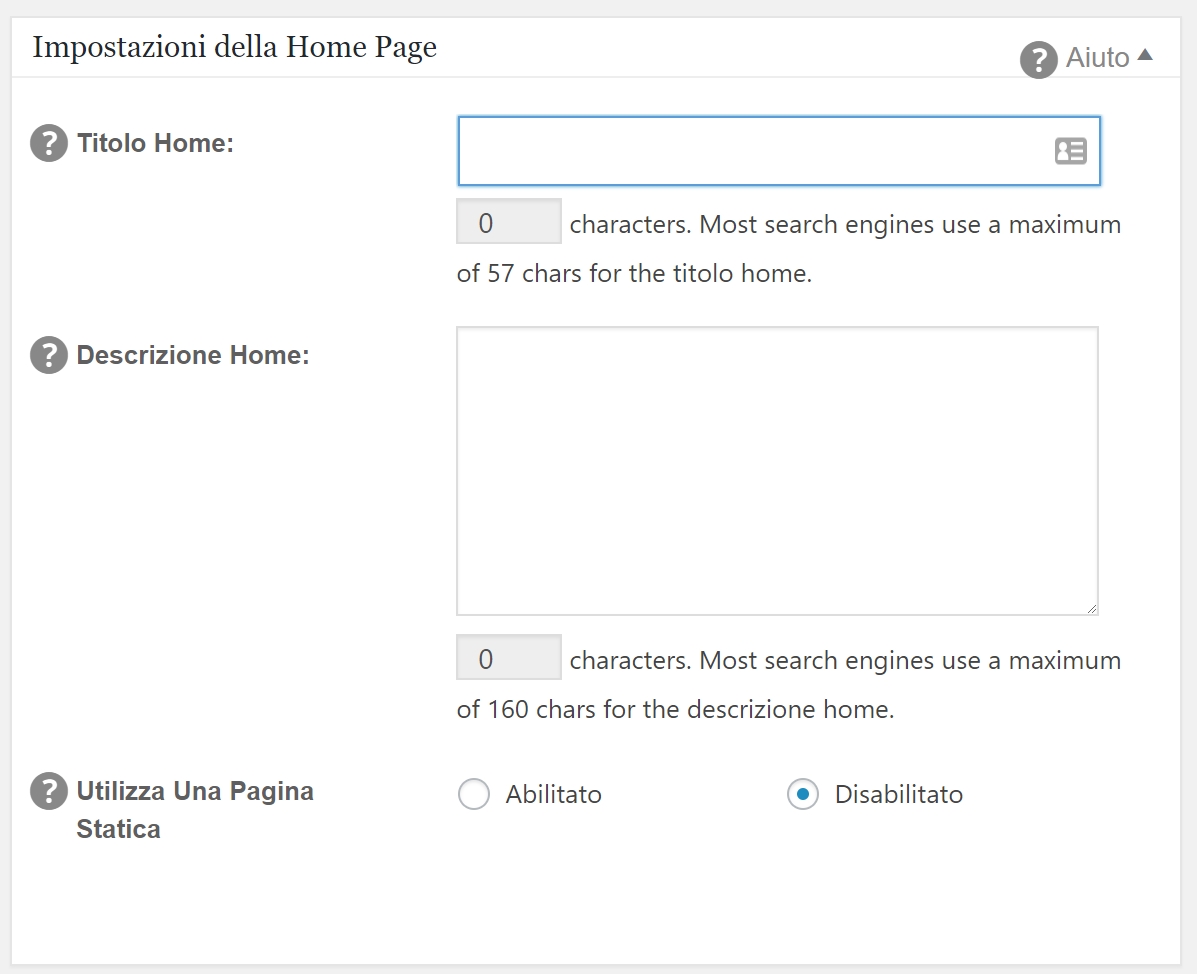Focus the Descrizione Home text area
The image size is (1197, 974).
(776, 470)
